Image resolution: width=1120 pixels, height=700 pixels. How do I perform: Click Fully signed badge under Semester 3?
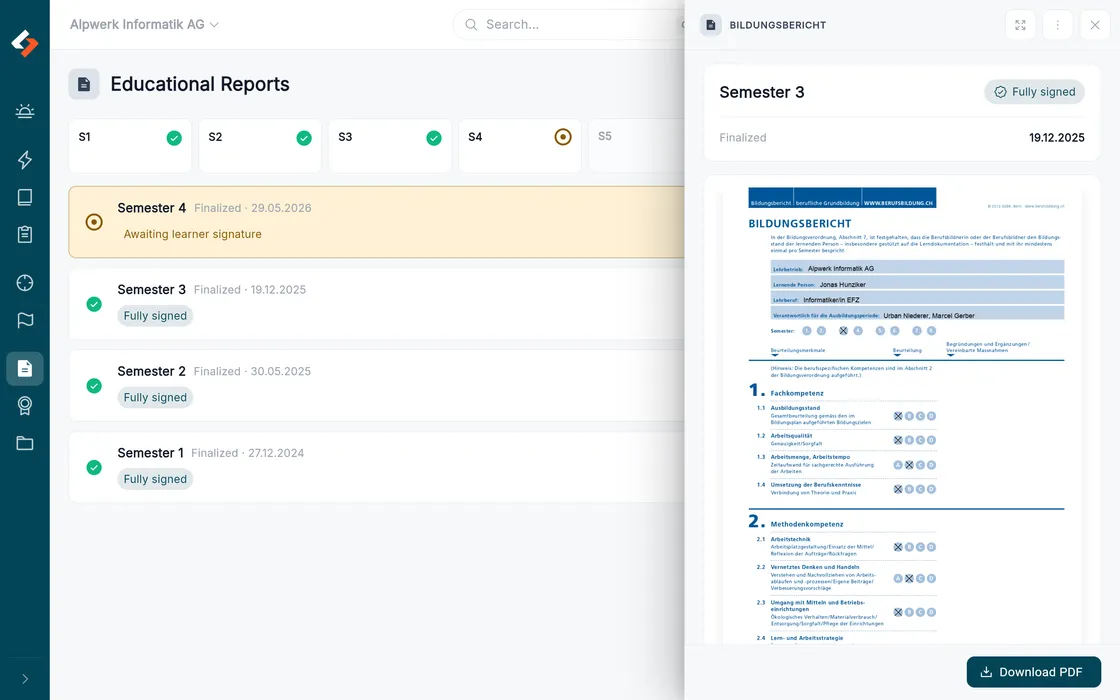pos(155,316)
